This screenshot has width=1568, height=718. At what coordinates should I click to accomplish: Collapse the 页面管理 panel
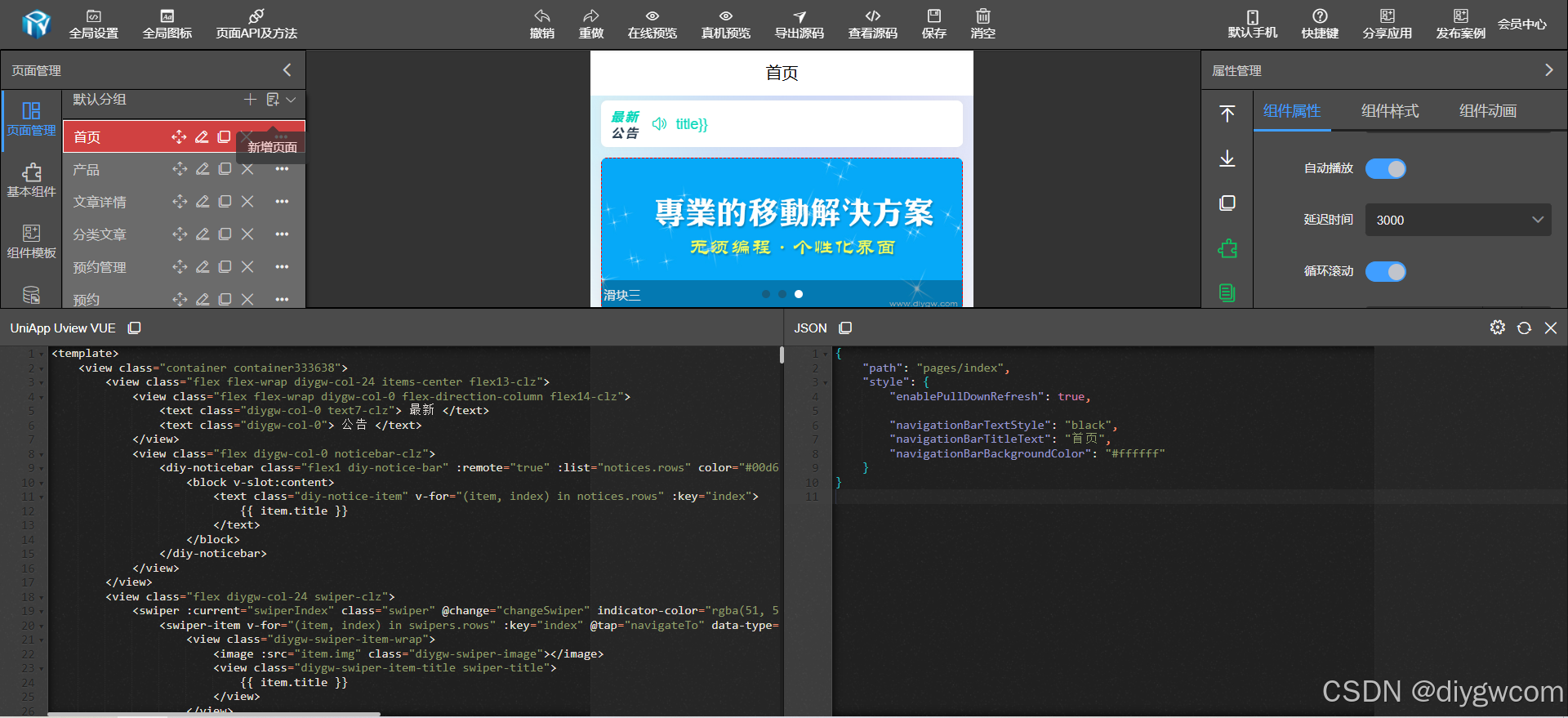pos(287,70)
